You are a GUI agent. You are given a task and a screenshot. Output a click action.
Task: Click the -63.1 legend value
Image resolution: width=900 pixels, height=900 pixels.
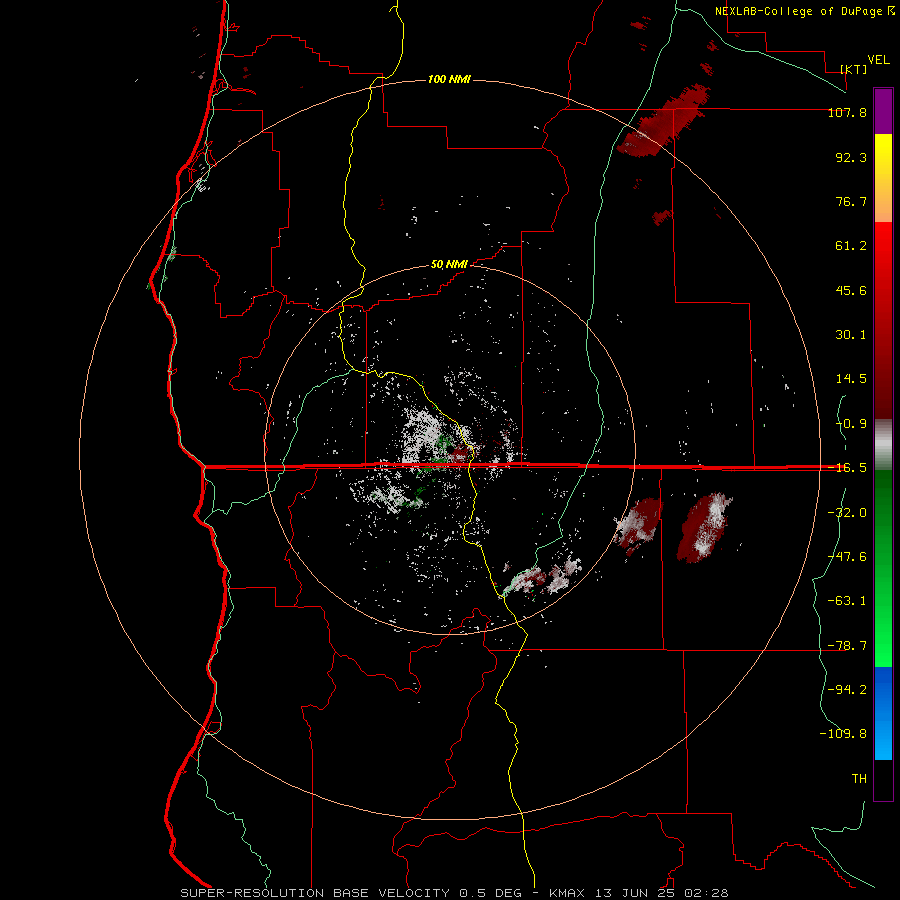pos(847,601)
